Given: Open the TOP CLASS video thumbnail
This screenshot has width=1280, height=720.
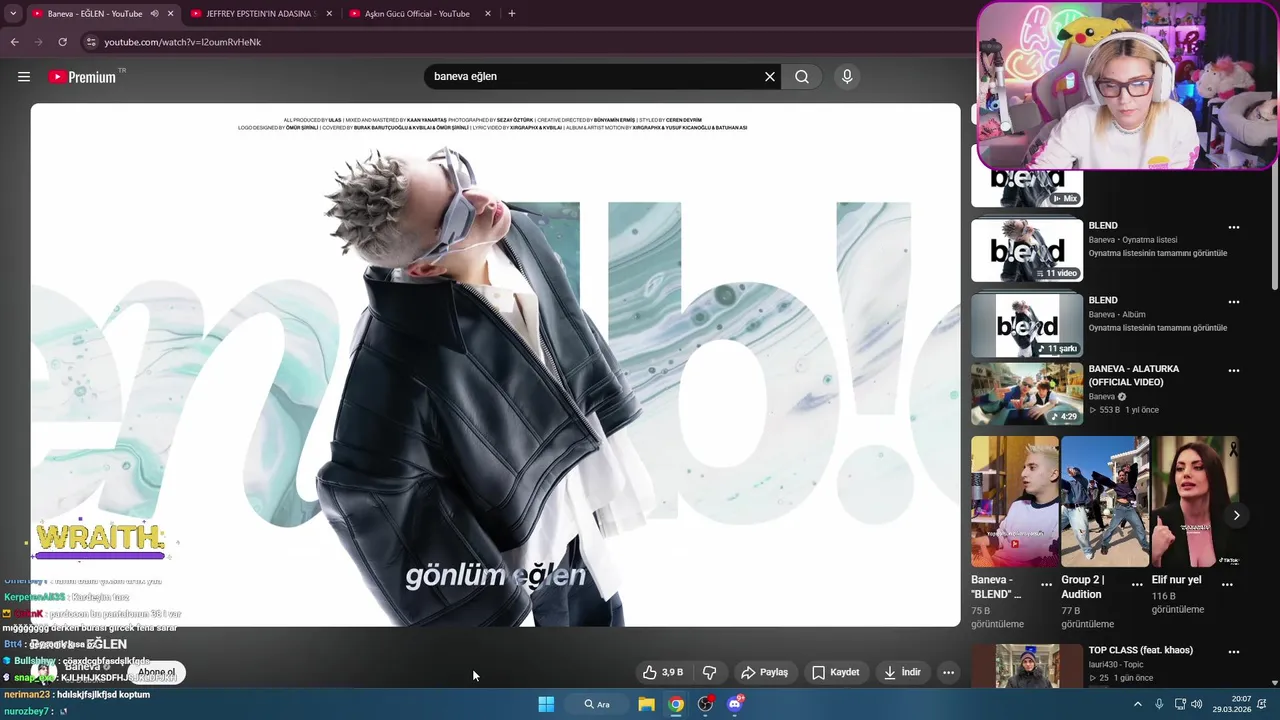Looking at the screenshot, I should pyautogui.click(x=1027, y=665).
